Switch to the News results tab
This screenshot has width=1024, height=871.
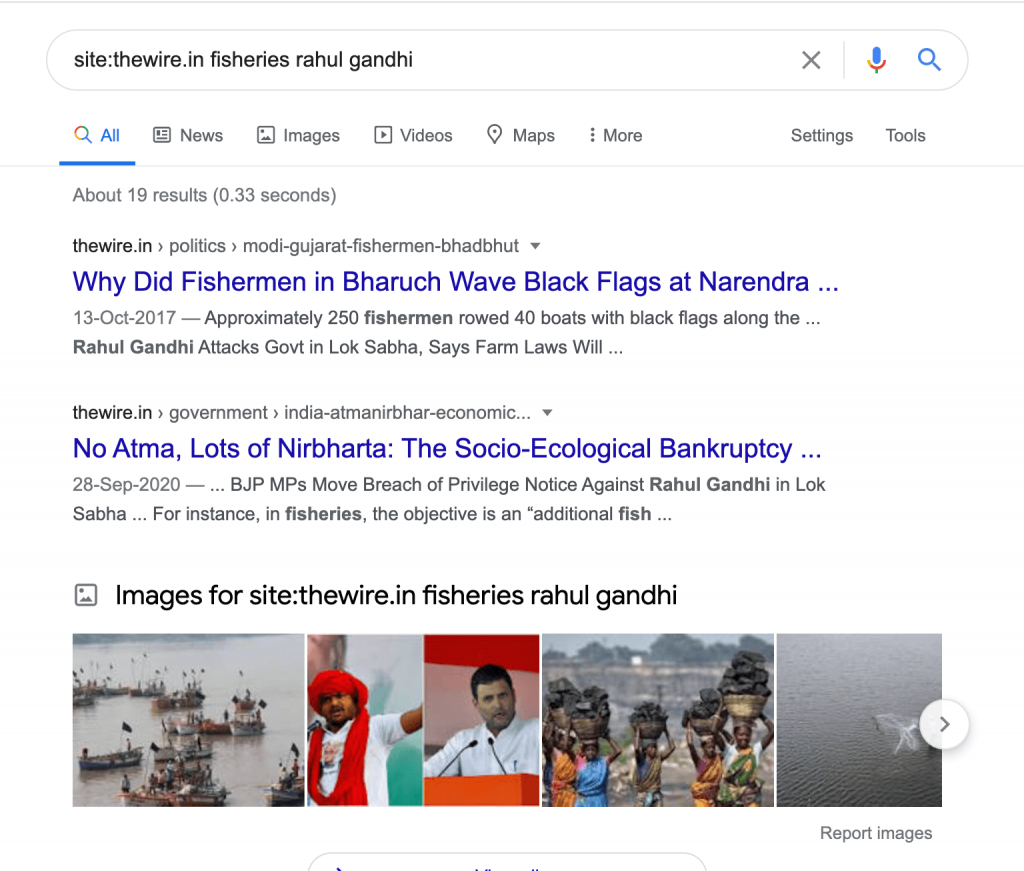coord(188,136)
